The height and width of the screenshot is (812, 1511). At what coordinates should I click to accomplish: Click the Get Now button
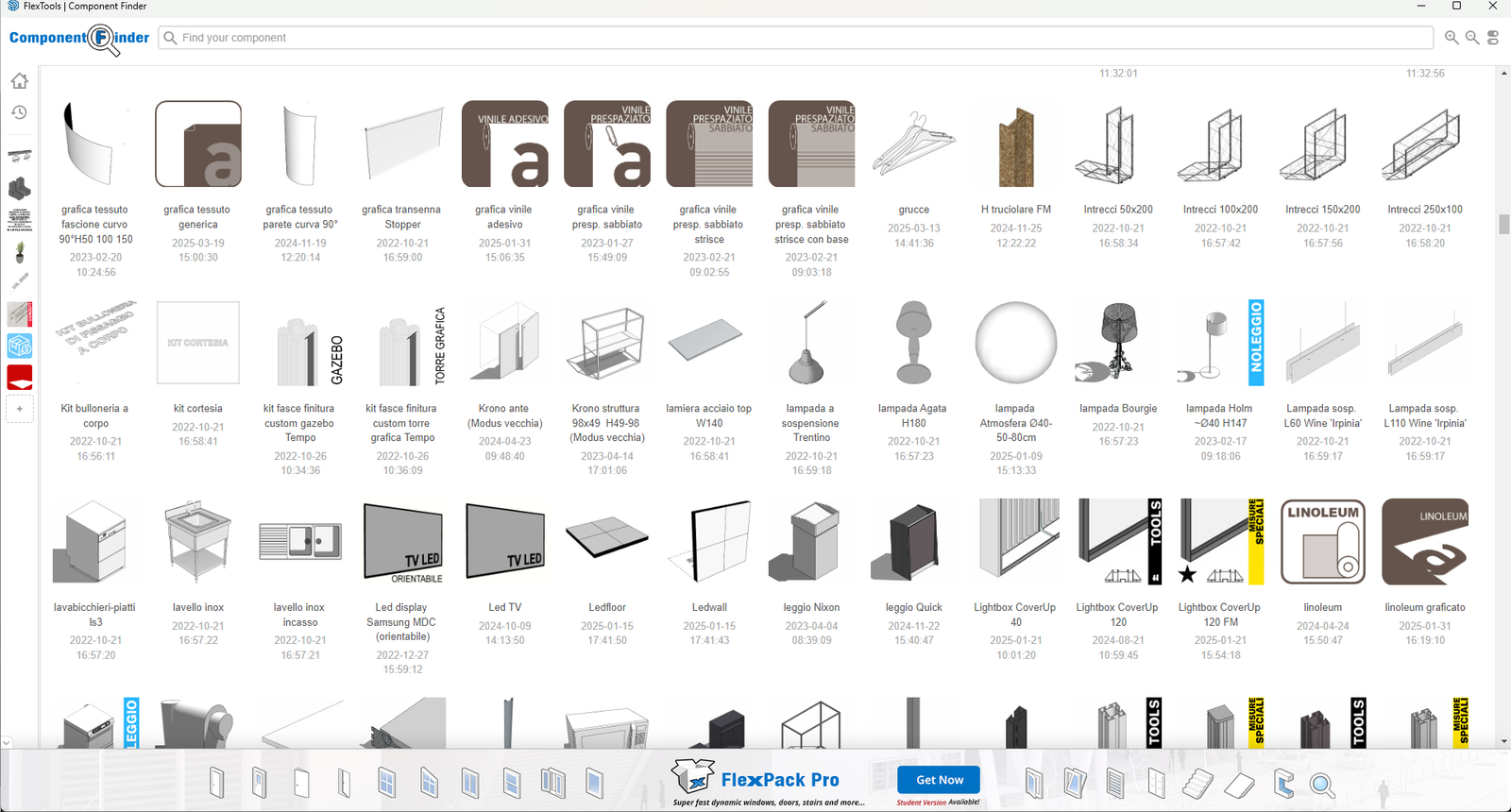939,780
